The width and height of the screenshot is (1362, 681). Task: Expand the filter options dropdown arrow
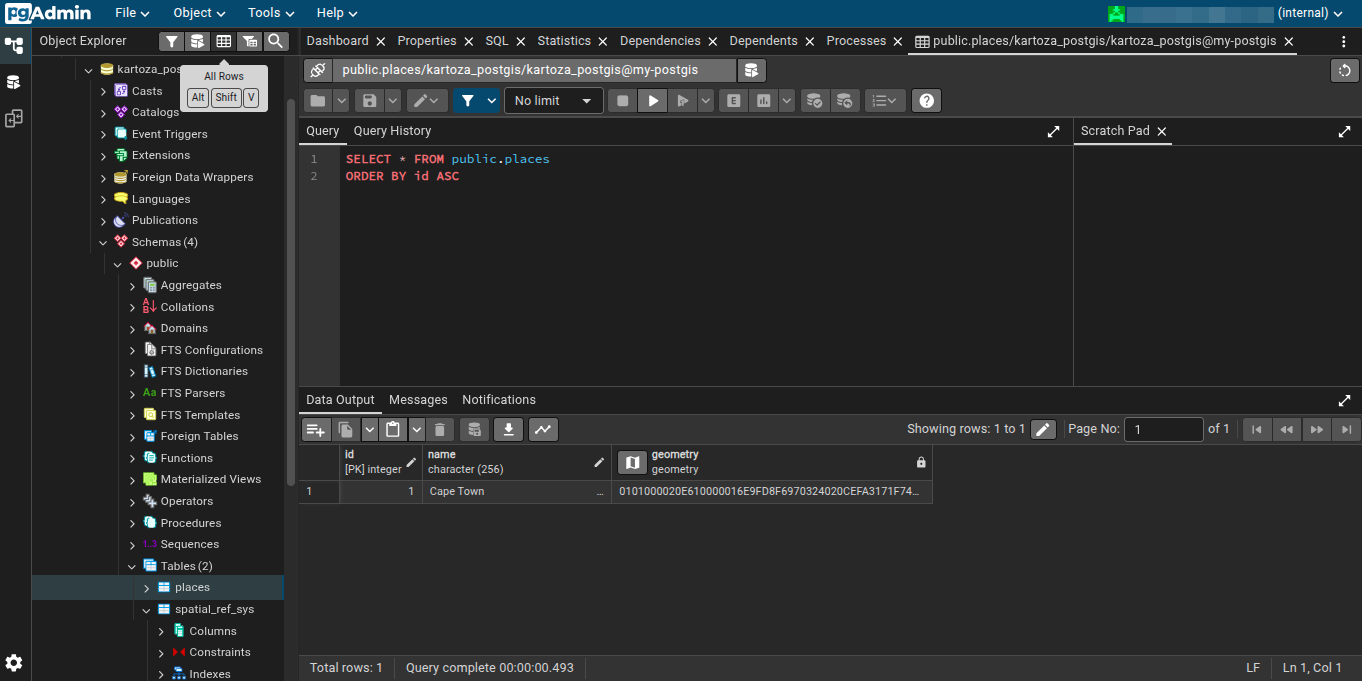pyautogui.click(x=491, y=101)
